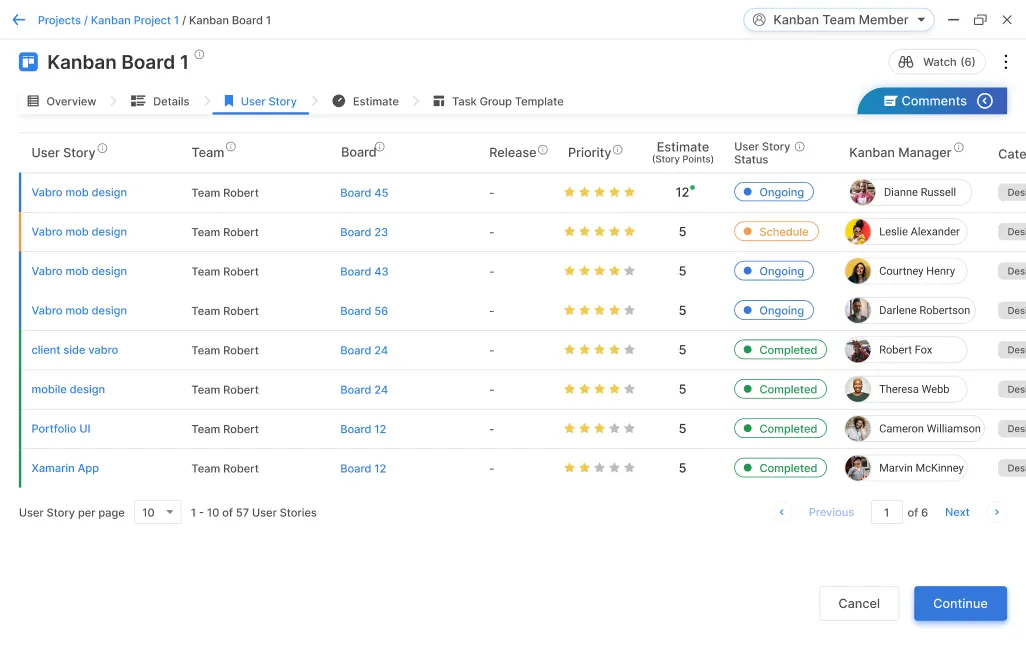Image resolution: width=1026 pixels, height=660 pixels.
Task: Click the Watch (6) button
Action: pos(937,62)
